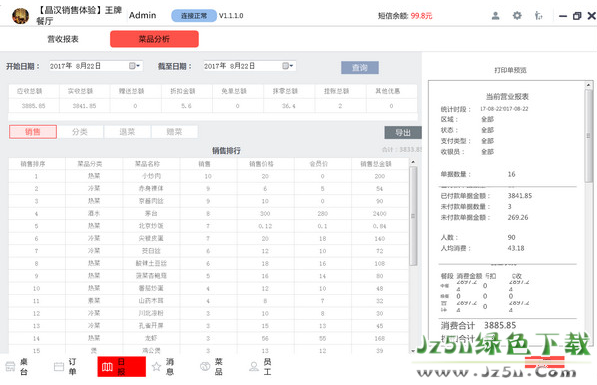The height and width of the screenshot is (385, 597).
Task: Click the 人均消费 43.18 line
Action: click(482, 248)
